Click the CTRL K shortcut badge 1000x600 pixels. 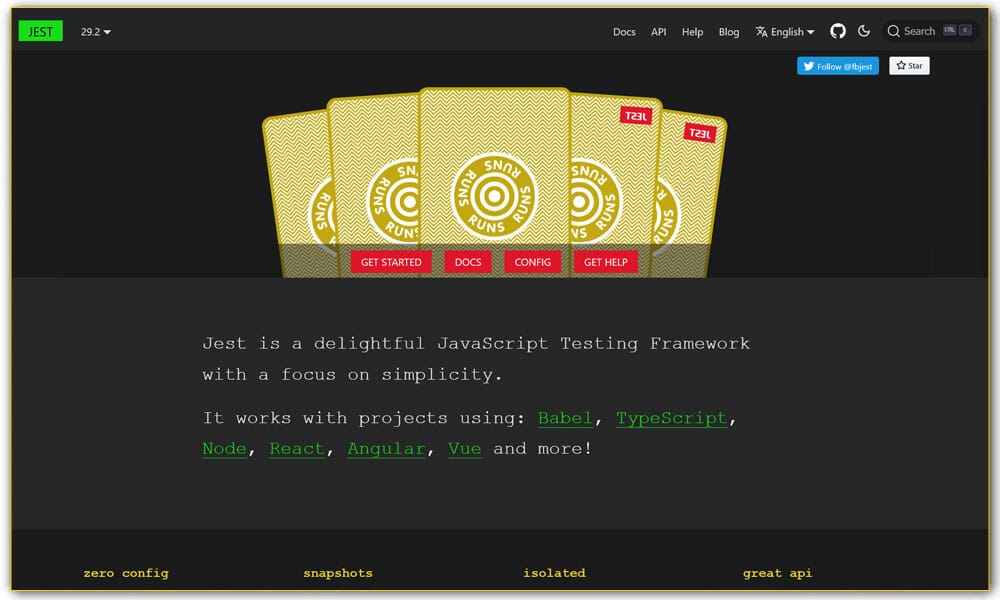click(958, 30)
